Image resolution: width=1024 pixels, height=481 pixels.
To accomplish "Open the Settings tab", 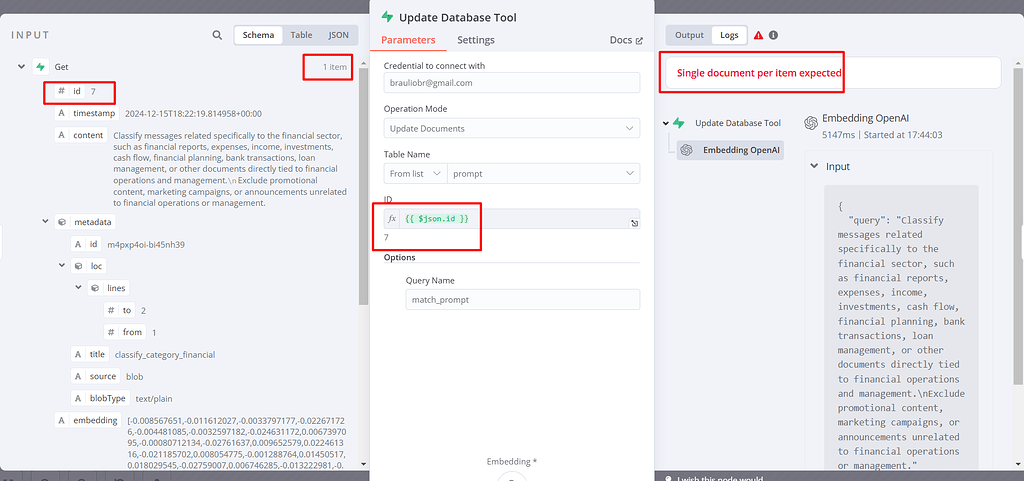I will pos(476,40).
